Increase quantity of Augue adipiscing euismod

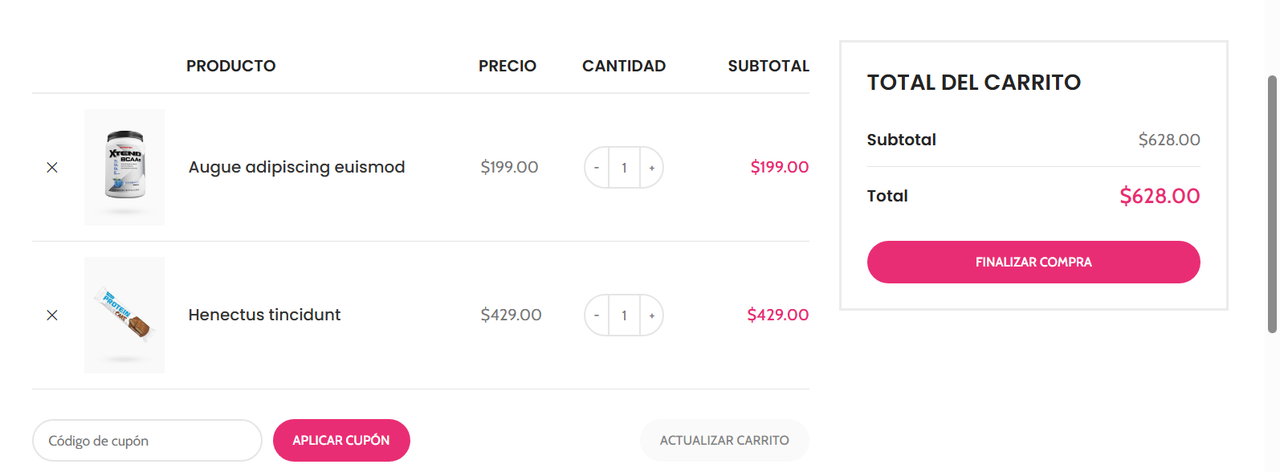pyautogui.click(x=651, y=168)
